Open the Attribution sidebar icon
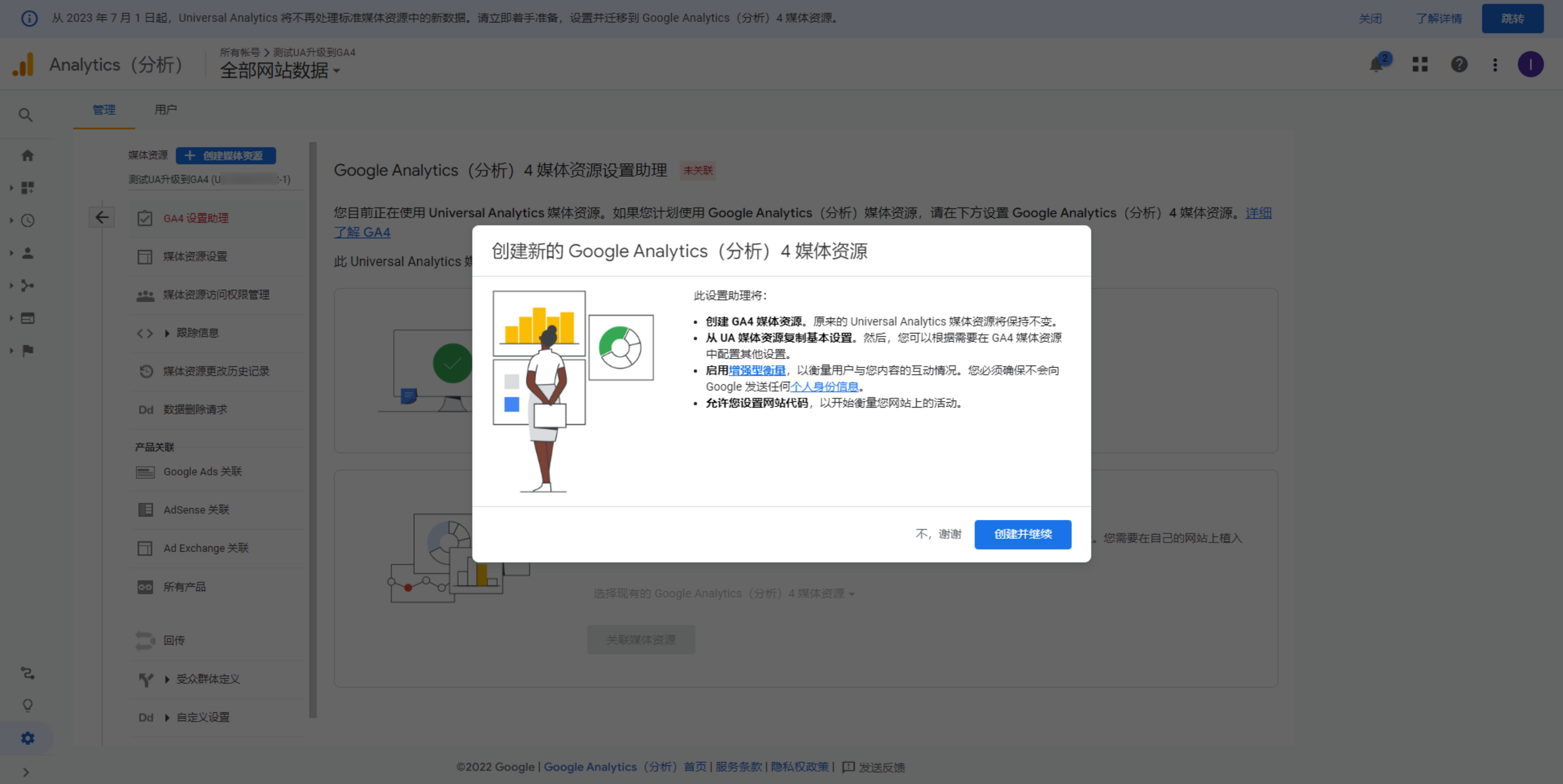Image resolution: width=1563 pixels, height=784 pixels. click(x=27, y=673)
